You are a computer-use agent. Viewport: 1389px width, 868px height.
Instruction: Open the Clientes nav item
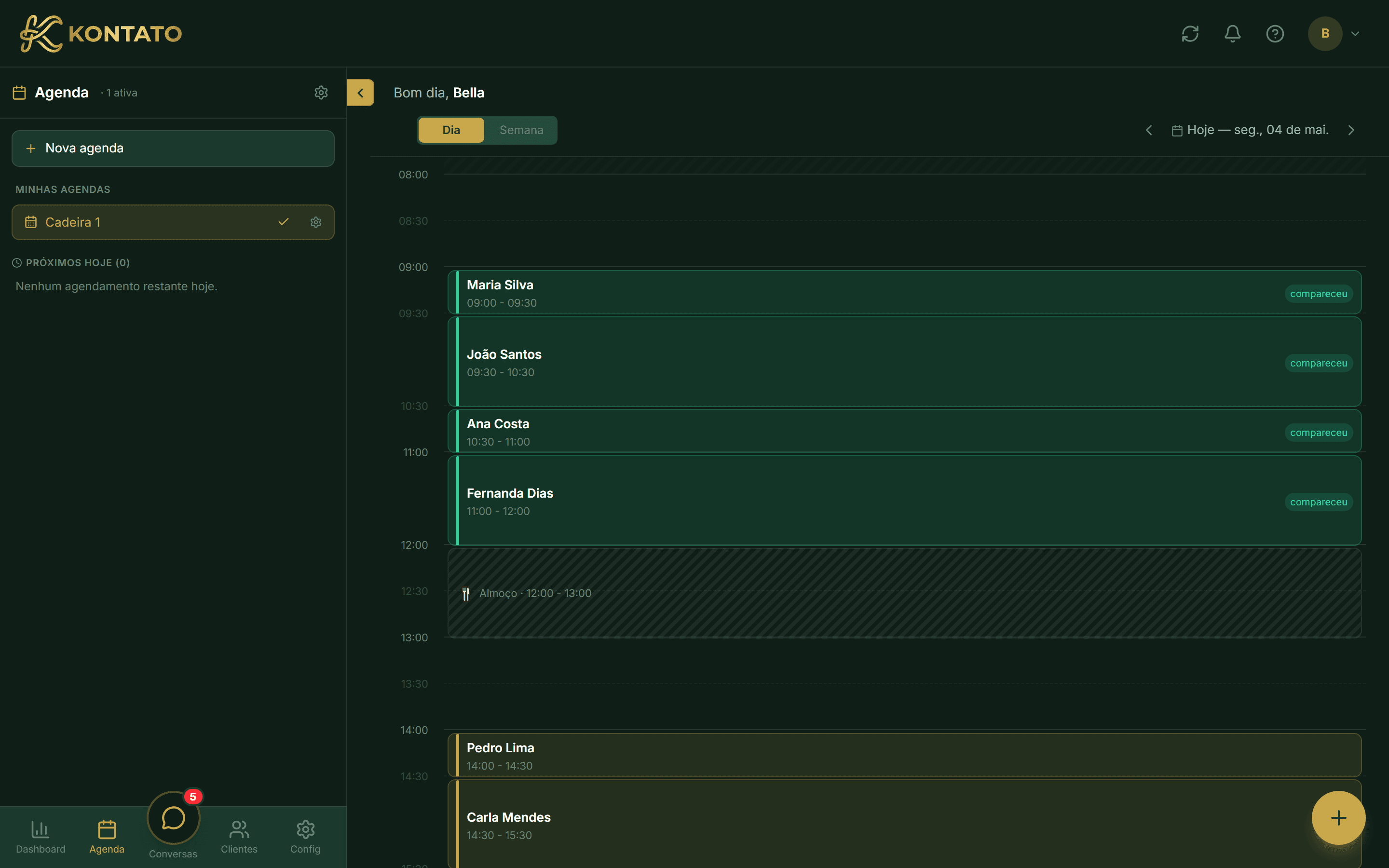pos(239,837)
